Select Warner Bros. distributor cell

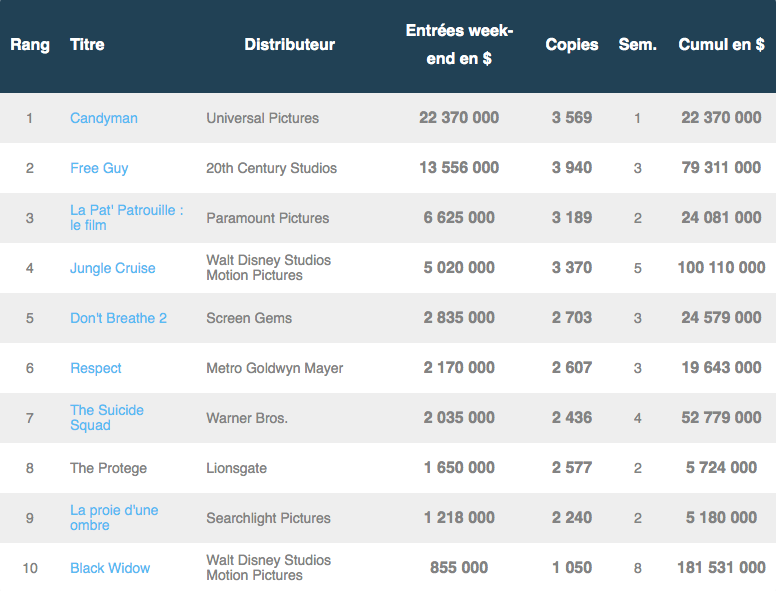pos(247,418)
